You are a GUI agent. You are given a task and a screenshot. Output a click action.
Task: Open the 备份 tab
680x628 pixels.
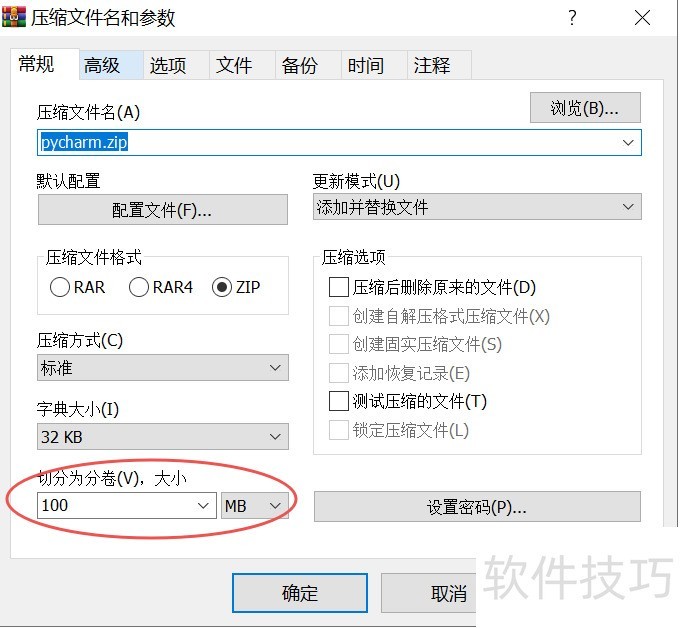(x=300, y=66)
